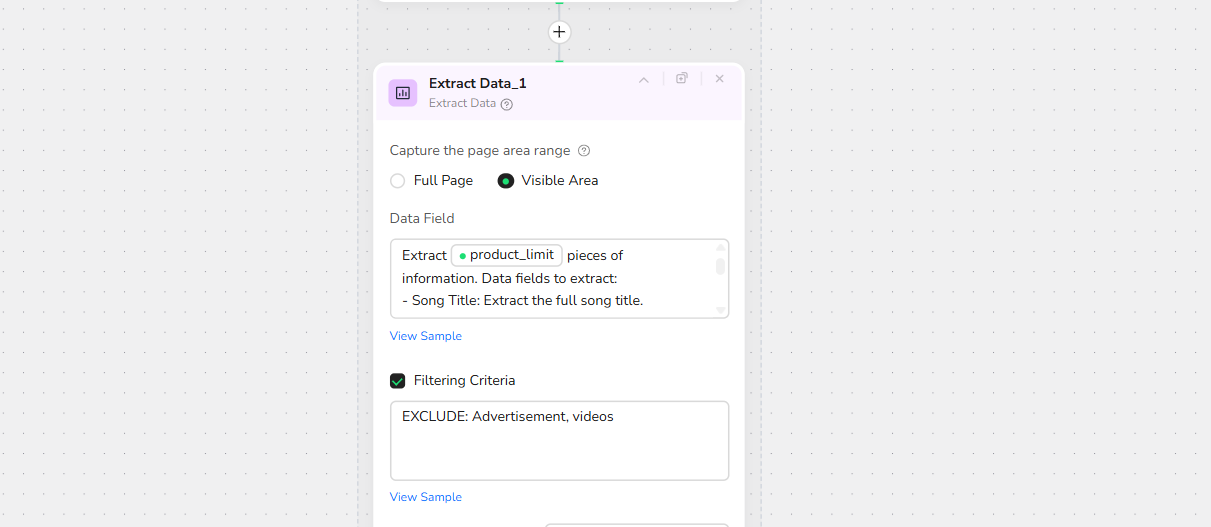This screenshot has height=527, width=1211.
Task: Click the partially visible field at the panel bottom
Action: point(637,523)
